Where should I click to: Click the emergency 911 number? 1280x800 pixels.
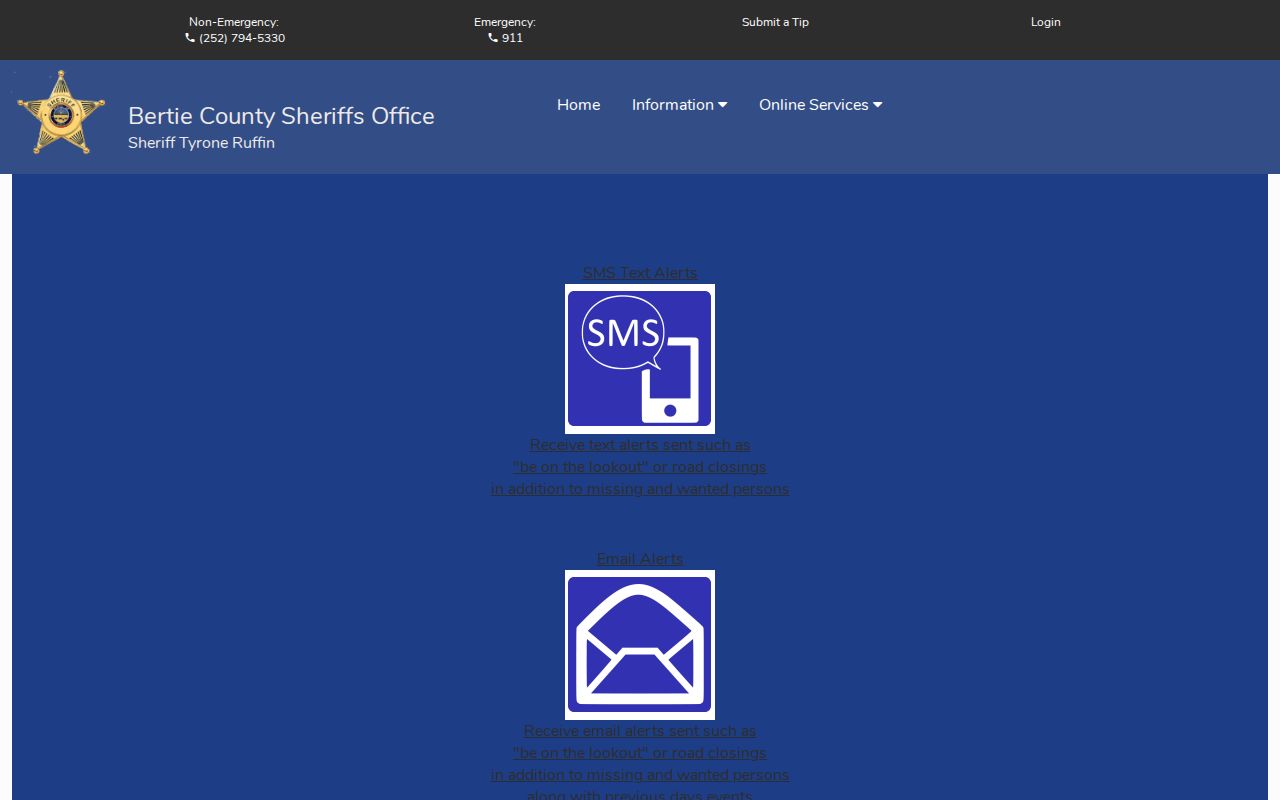[x=513, y=38]
